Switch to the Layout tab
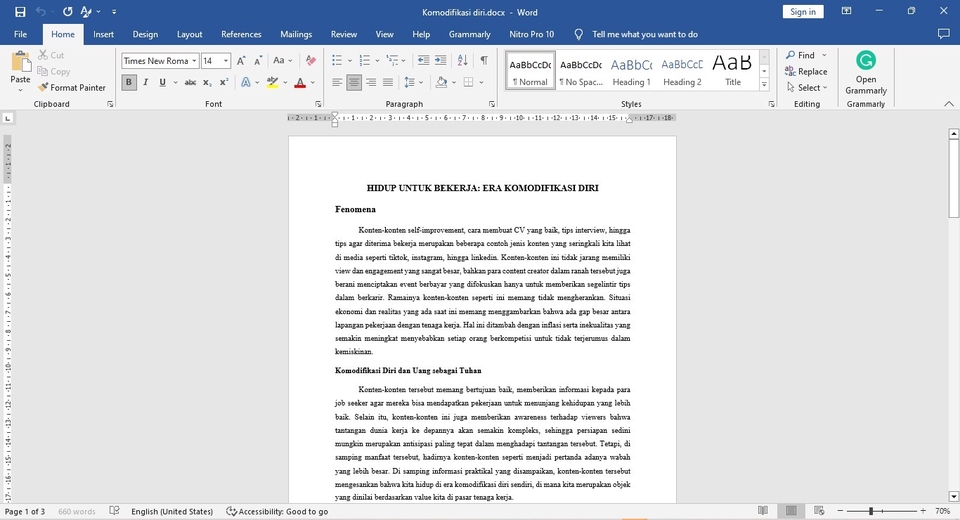The height and width of the screenshot is (520, 960). [189, 34]
